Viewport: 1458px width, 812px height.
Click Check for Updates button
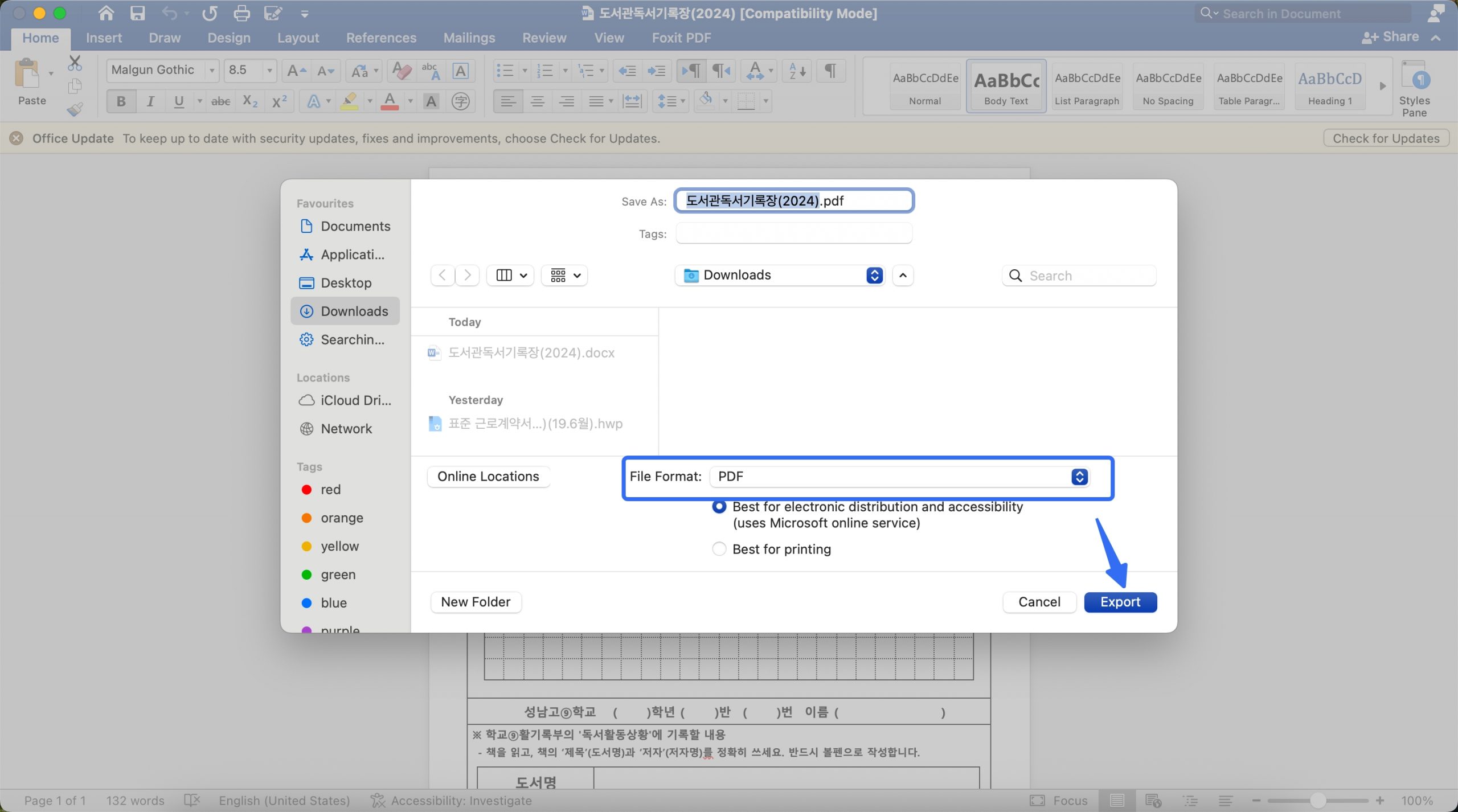[1386, 138]
